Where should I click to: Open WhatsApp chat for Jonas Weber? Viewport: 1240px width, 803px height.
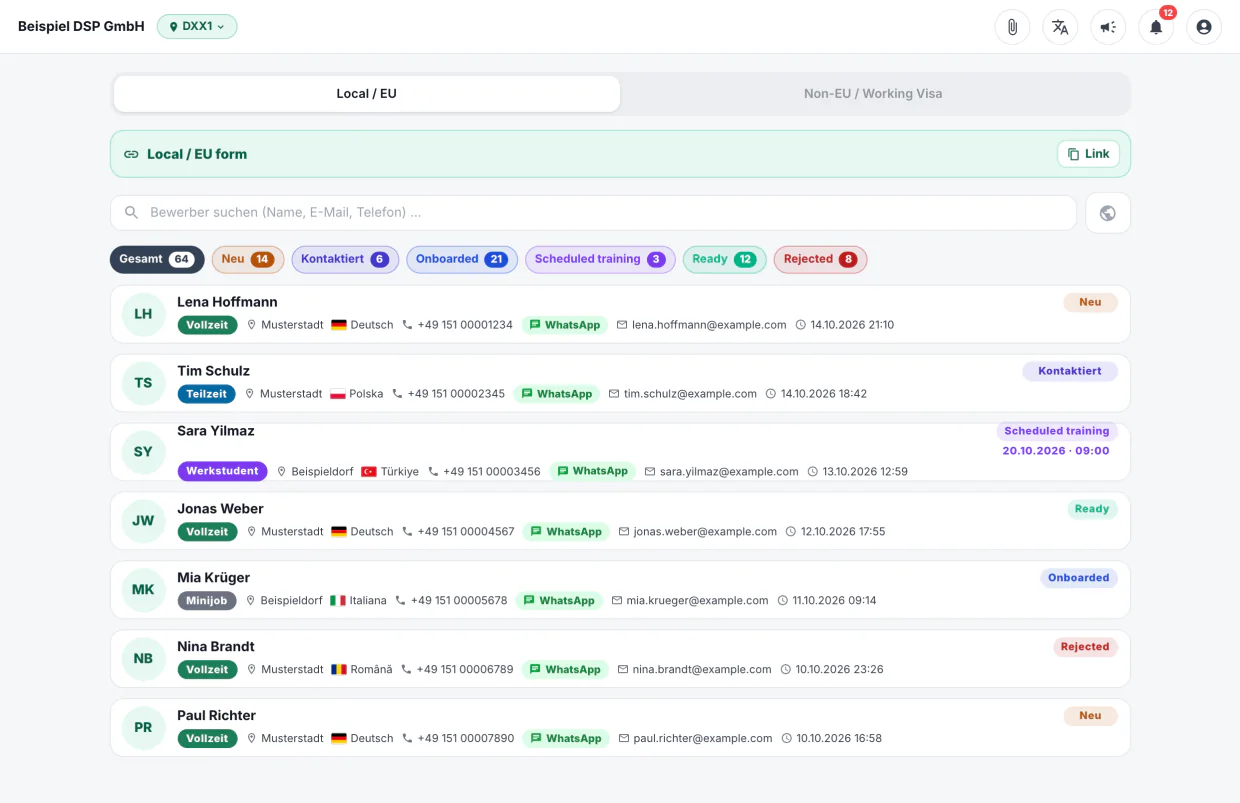point(566,532)
